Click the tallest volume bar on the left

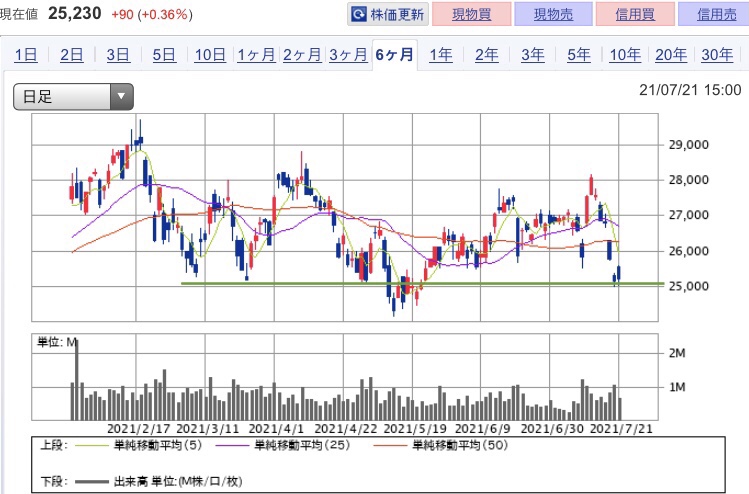(x=77, y=380)
